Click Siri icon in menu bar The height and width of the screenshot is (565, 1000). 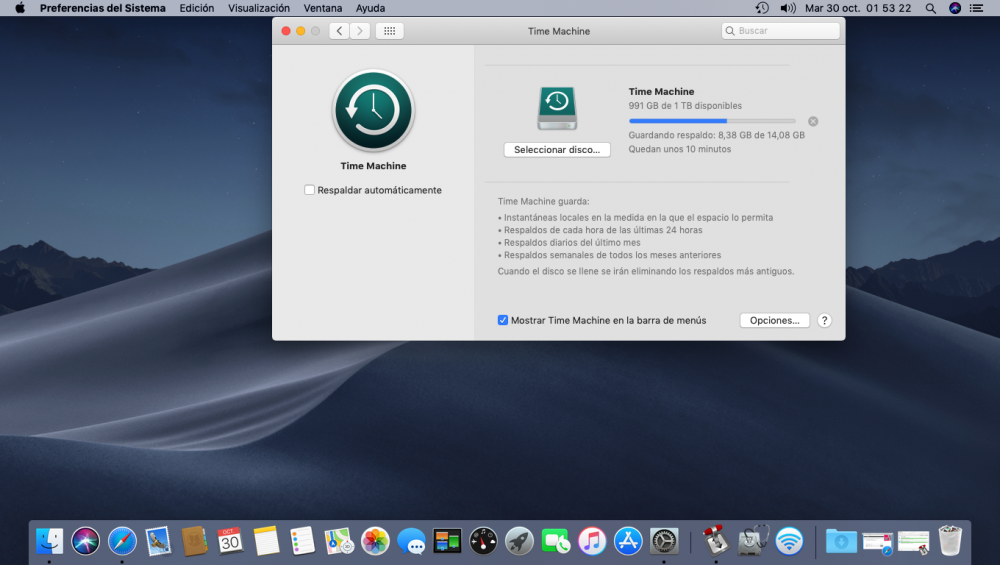tap(955, 8)
